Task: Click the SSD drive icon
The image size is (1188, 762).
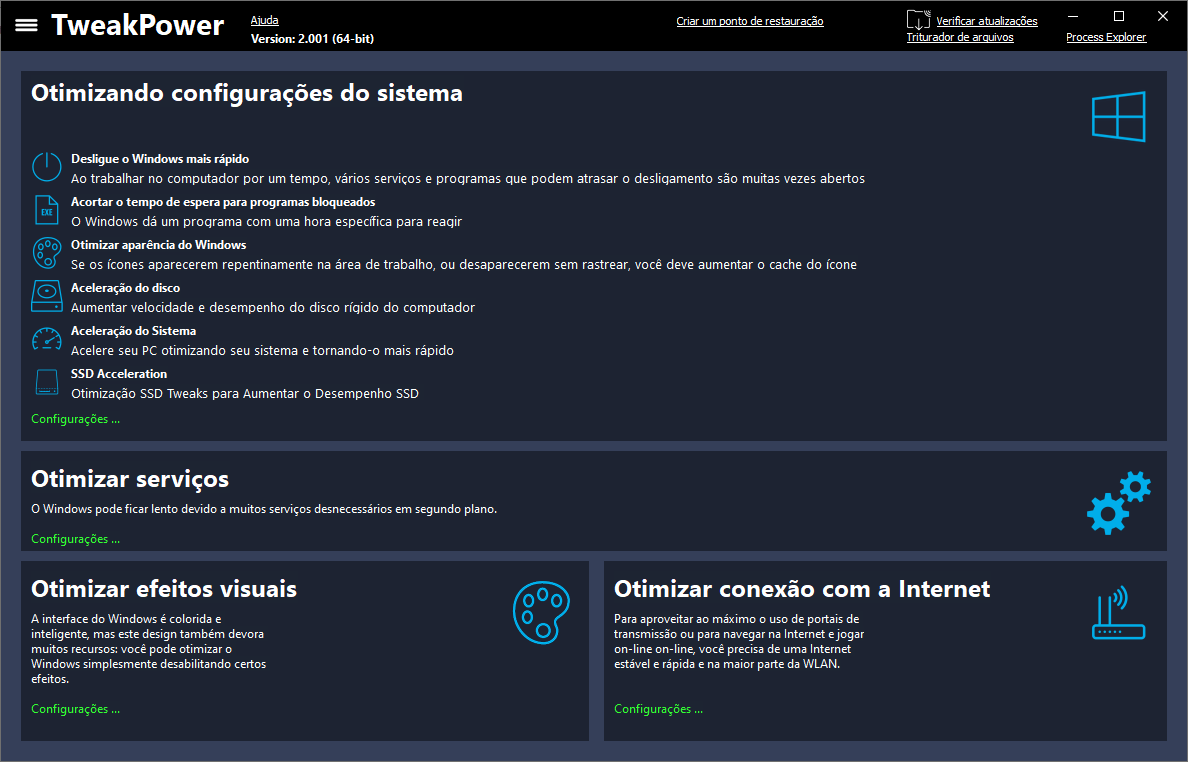Action: click(46, 382)
